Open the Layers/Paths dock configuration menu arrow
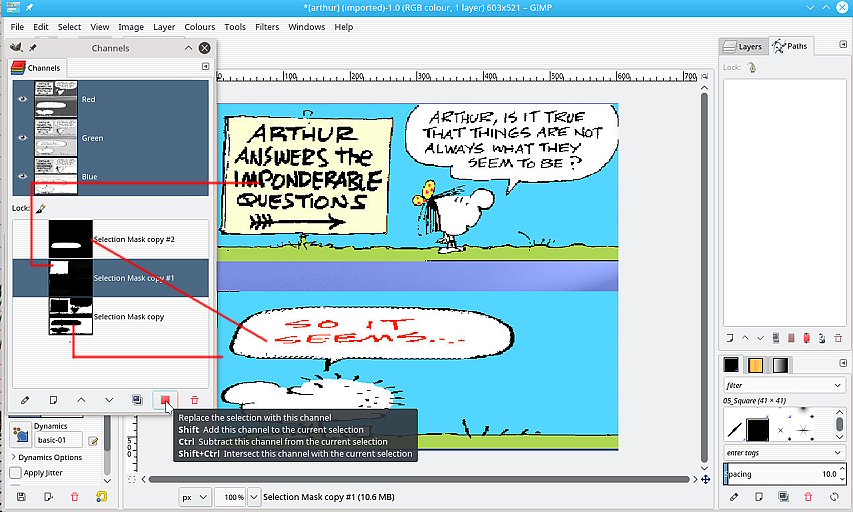The width and height of the screenshot is (853, 512). (843, 45)
